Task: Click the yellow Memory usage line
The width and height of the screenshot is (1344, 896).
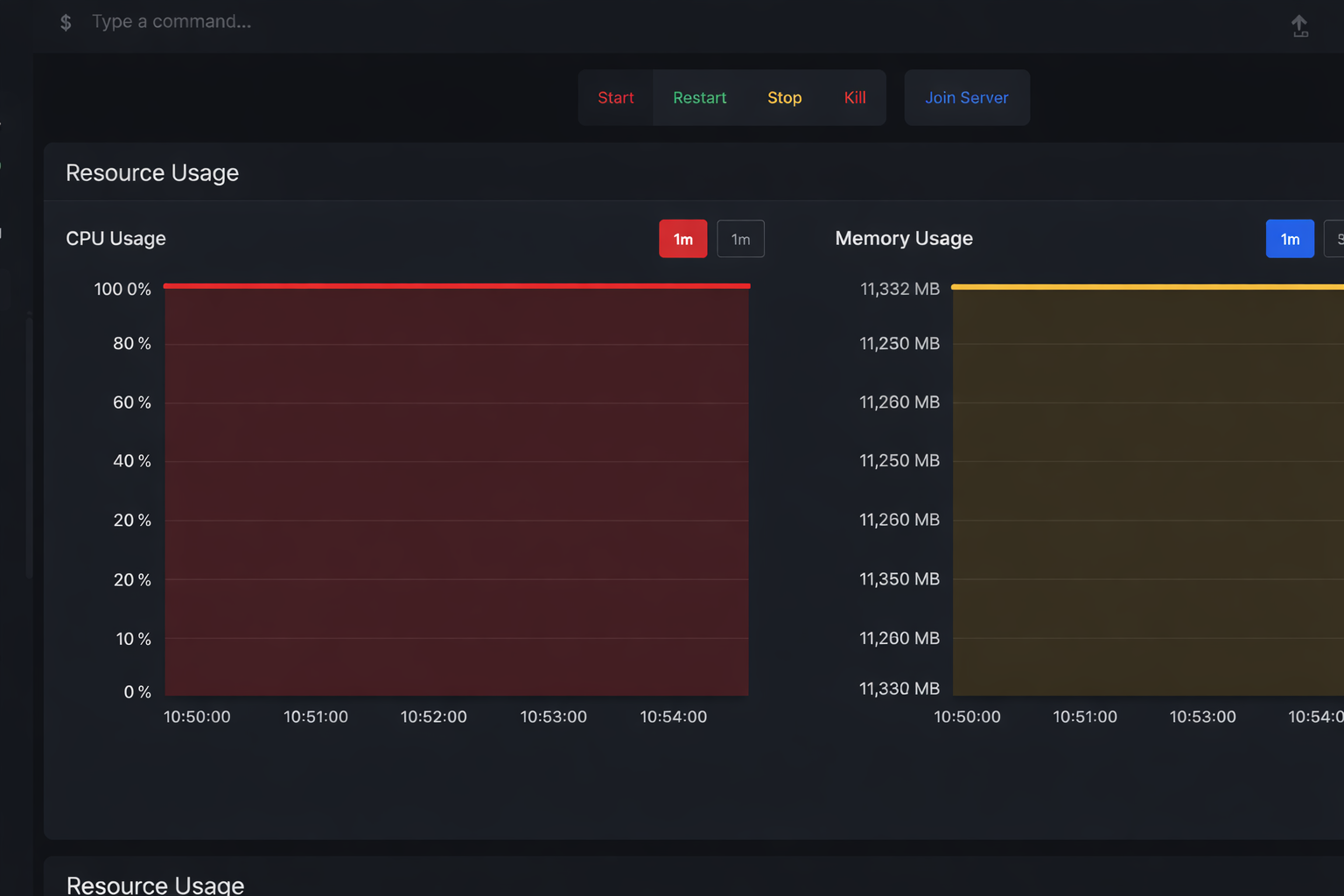Action: click(1146, 287)
